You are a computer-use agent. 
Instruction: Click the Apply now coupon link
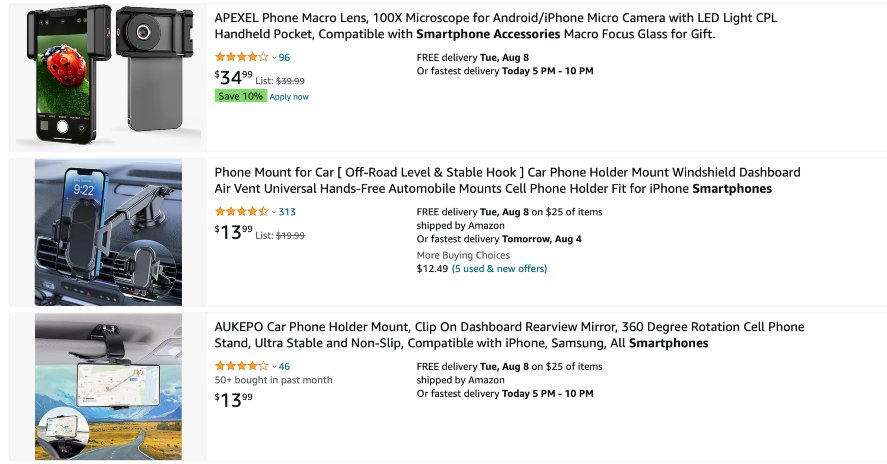click(289, 97)
